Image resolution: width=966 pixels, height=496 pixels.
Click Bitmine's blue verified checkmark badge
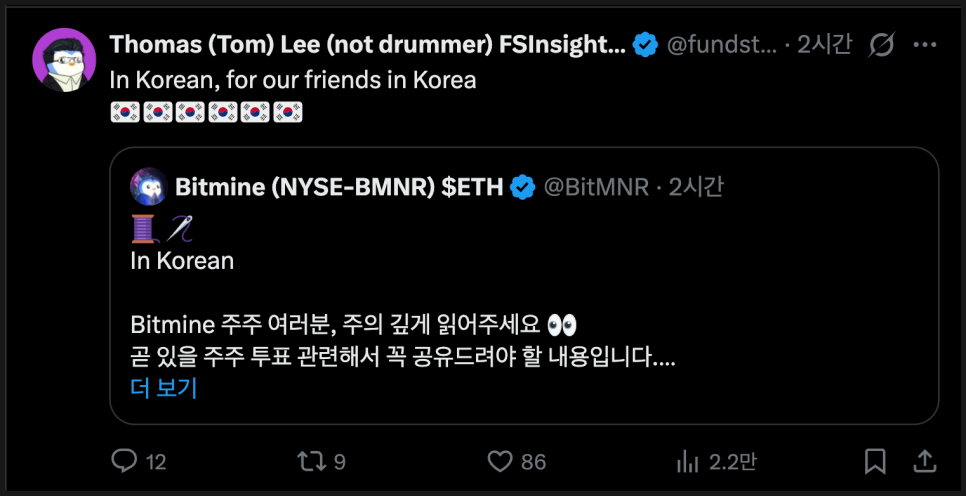pos(522,186)
